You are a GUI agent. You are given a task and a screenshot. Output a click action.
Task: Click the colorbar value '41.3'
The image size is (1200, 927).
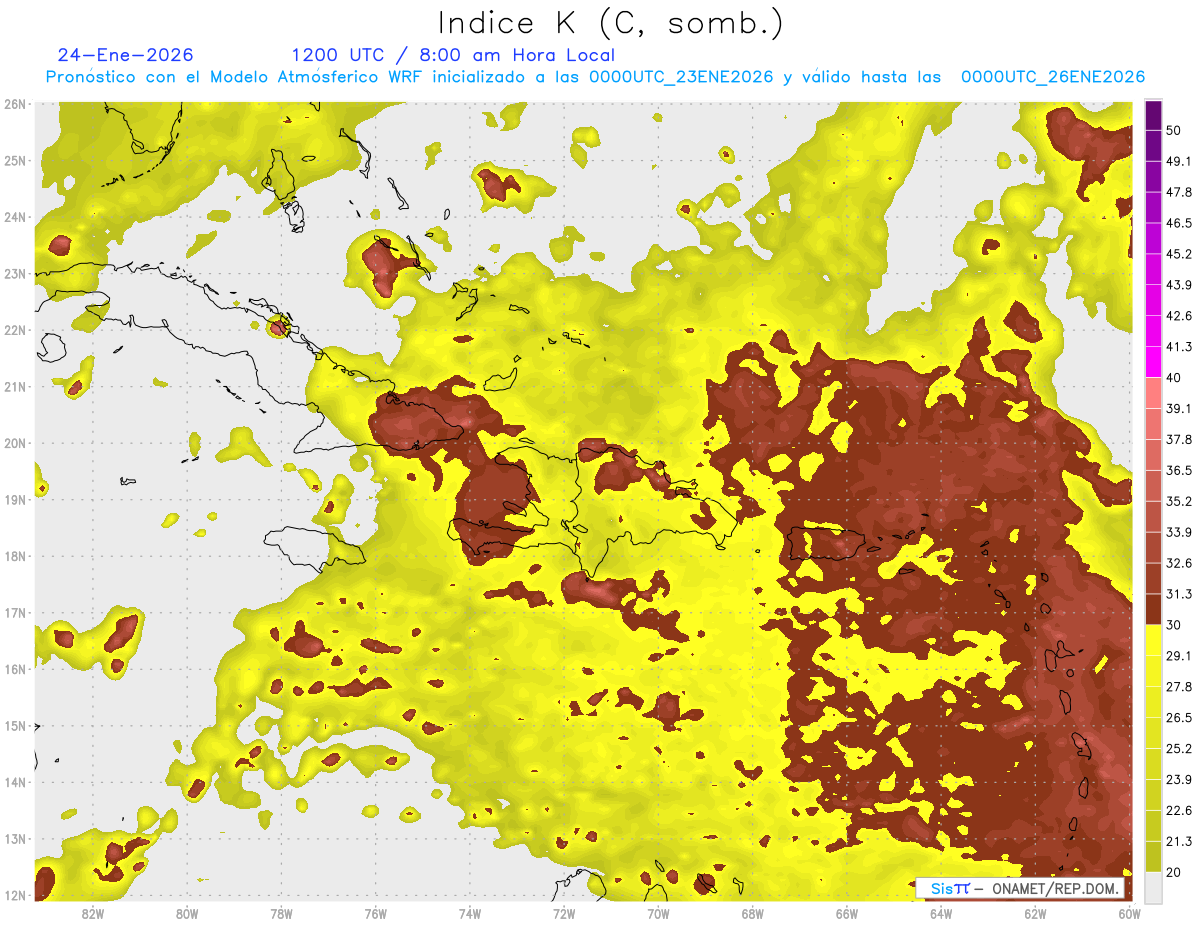[x=1179, y=347]
